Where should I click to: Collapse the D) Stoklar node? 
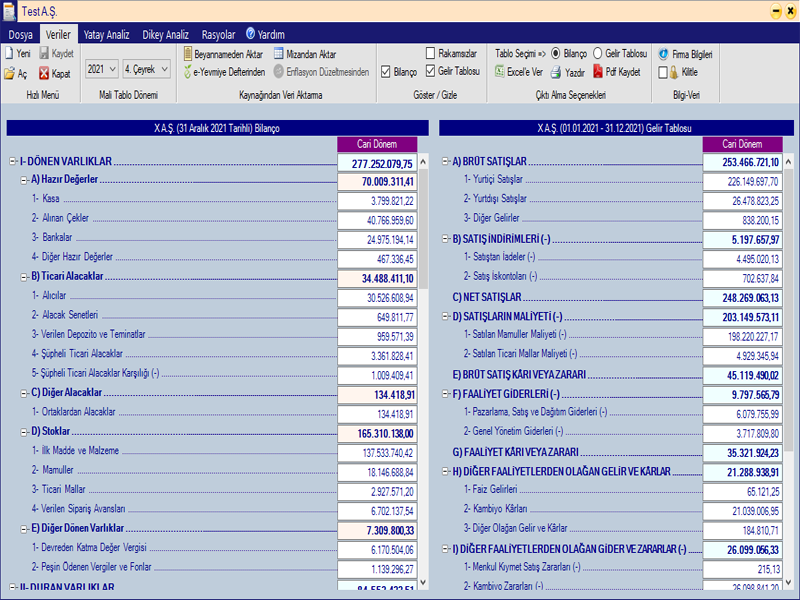pyautogui.click(x=24, y=433)
